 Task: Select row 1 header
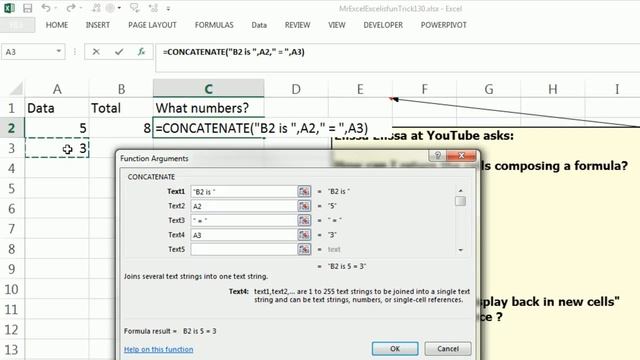11,108
